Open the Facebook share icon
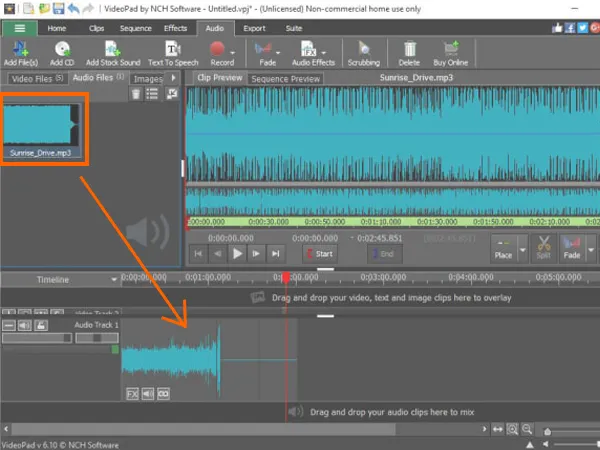 click(570, 28)
